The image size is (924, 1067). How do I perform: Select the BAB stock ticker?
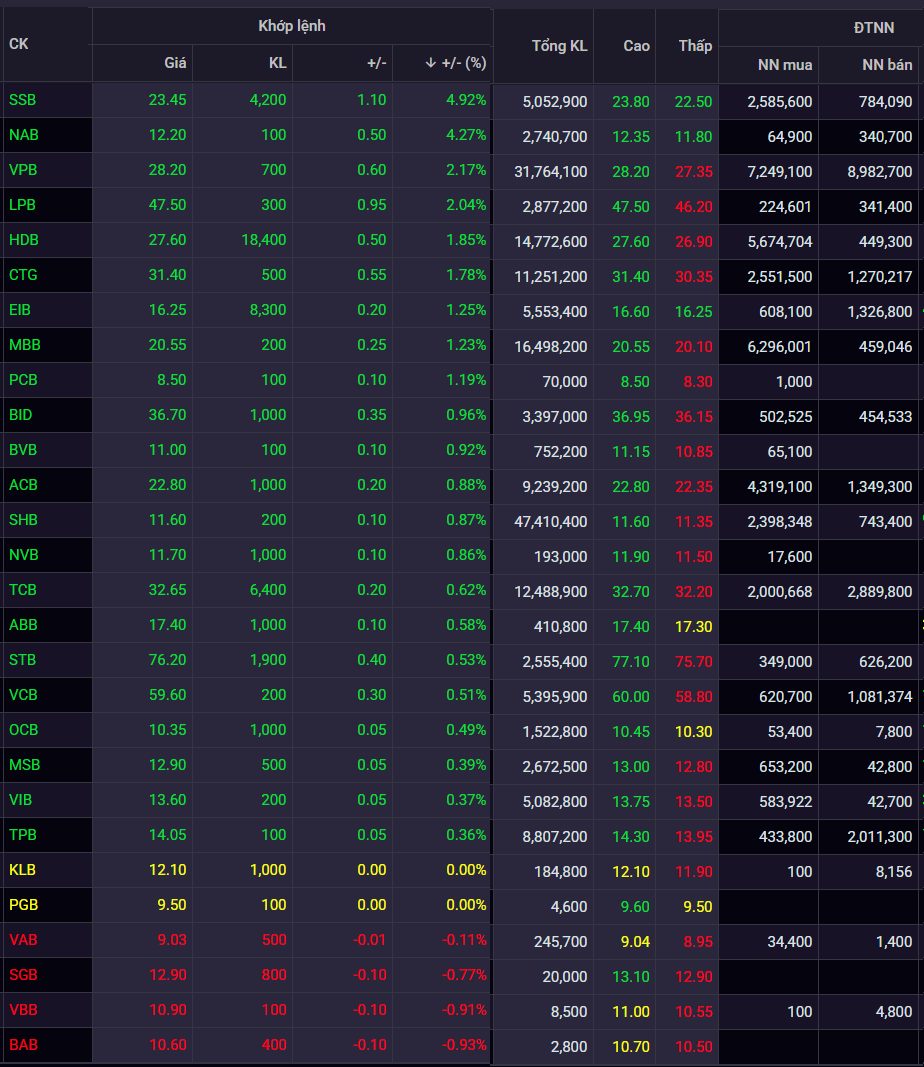click(23, 1045)
